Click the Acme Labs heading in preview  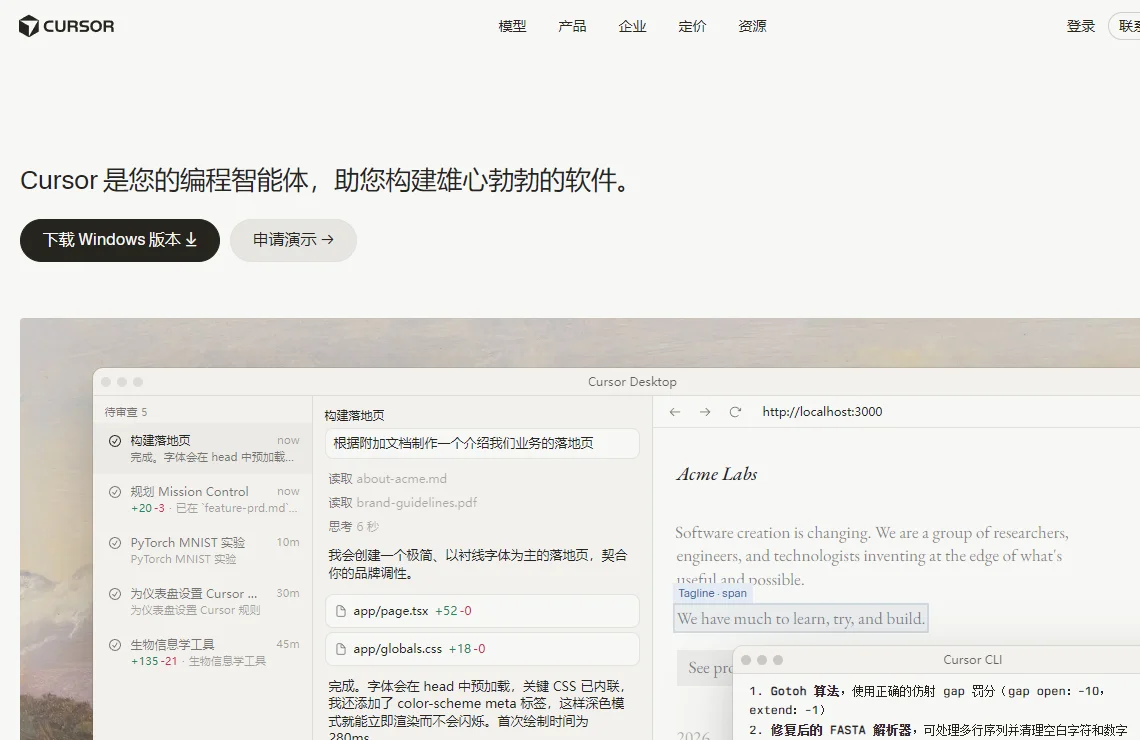(x=717, y=474)
